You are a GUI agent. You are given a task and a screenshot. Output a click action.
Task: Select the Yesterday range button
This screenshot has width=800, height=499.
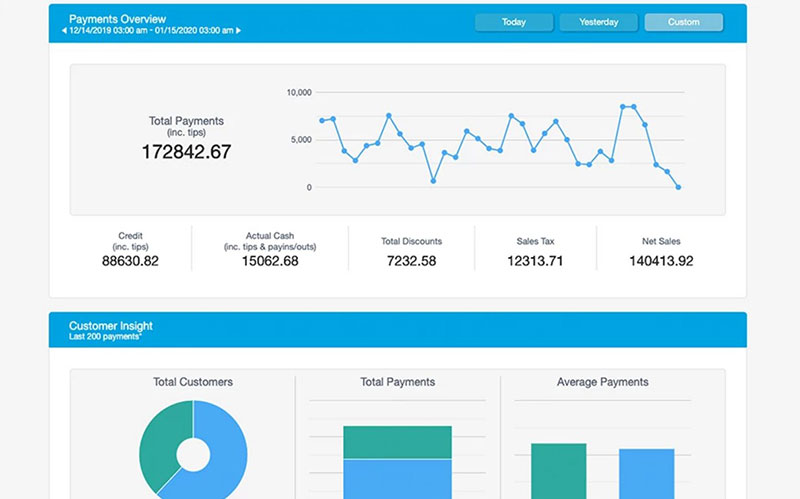(598, 22)
